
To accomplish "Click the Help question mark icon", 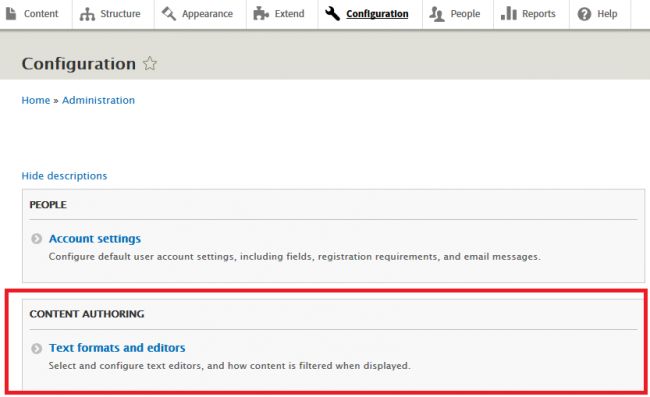I will (x=584, y=14).
